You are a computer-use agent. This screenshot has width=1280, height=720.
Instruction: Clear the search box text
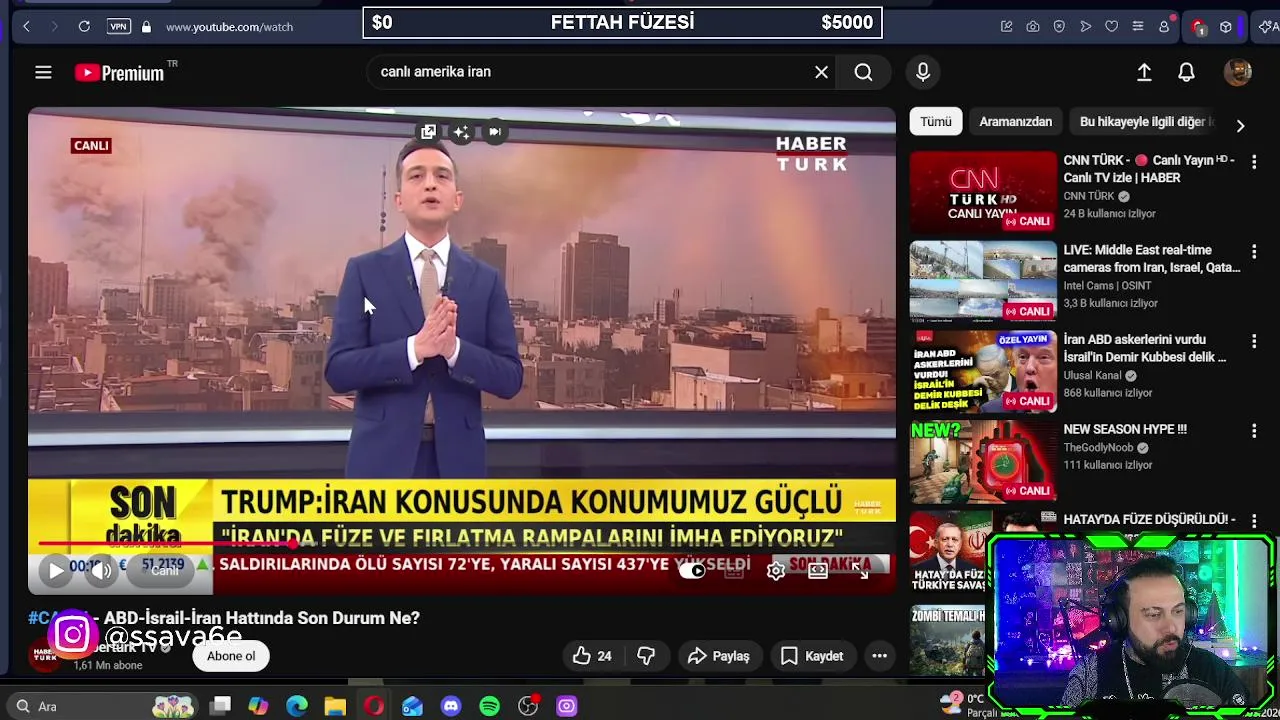coord(821,72)
